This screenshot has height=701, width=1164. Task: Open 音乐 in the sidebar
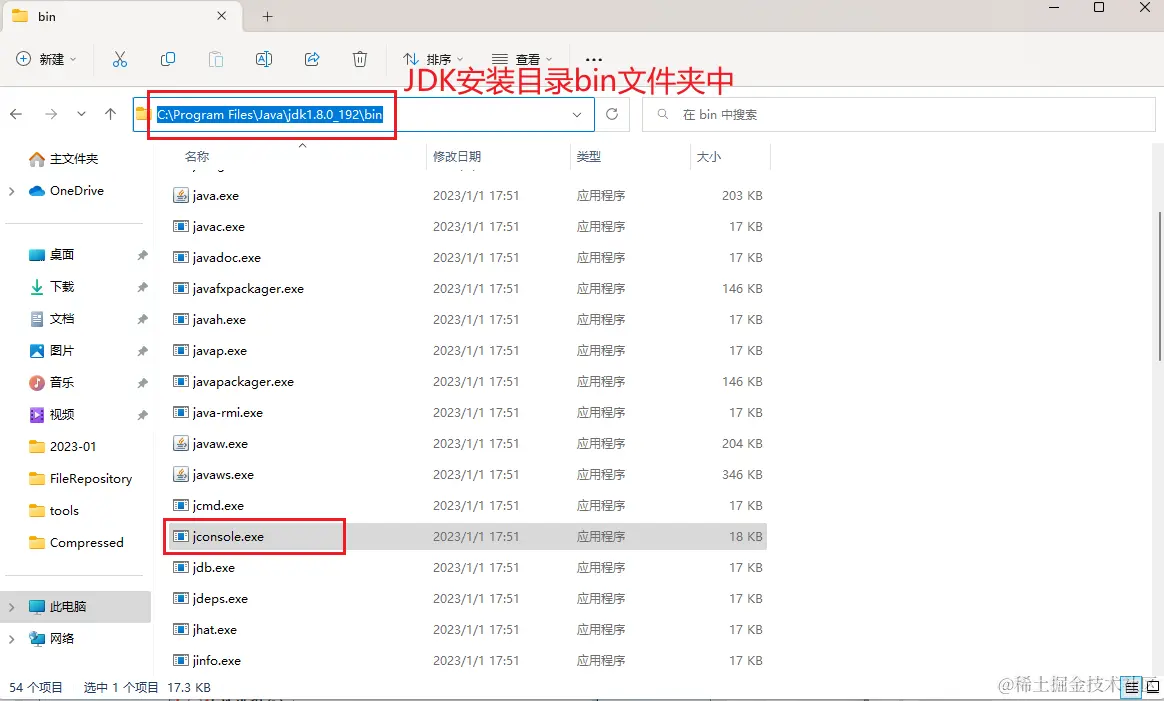(x=51, y=382)
